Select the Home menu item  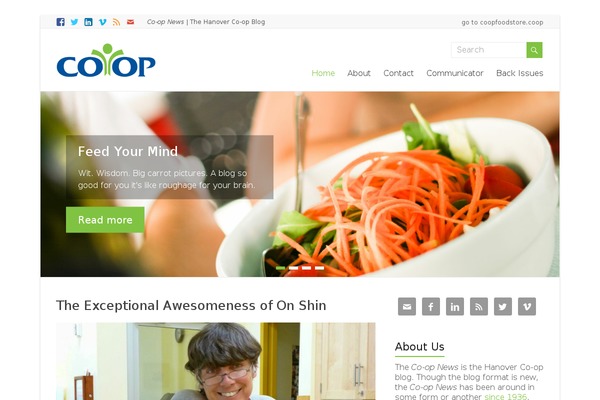coord(323,73)
